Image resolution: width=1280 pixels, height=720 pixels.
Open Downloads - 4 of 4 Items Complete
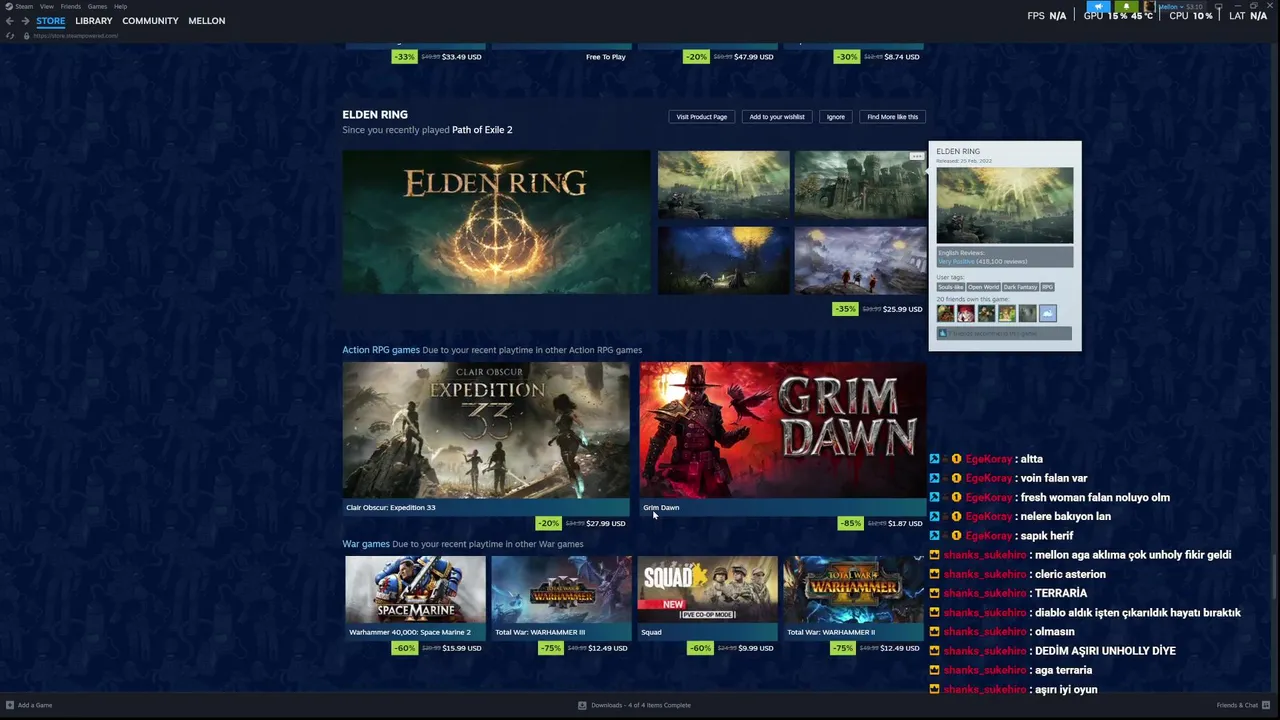641,705
